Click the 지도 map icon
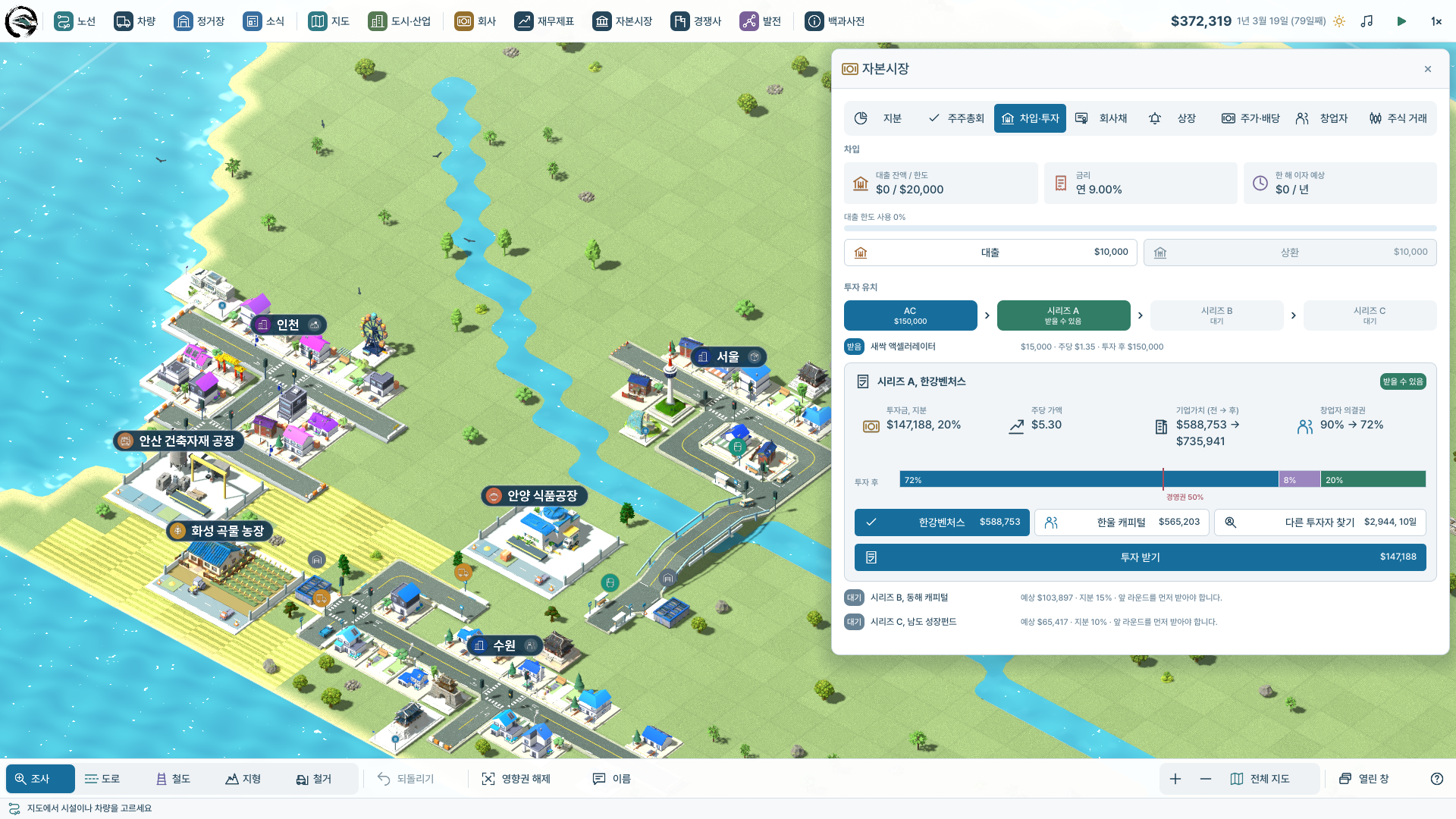The width and height of the screenshot is (1456, 819). pos(317,21)
